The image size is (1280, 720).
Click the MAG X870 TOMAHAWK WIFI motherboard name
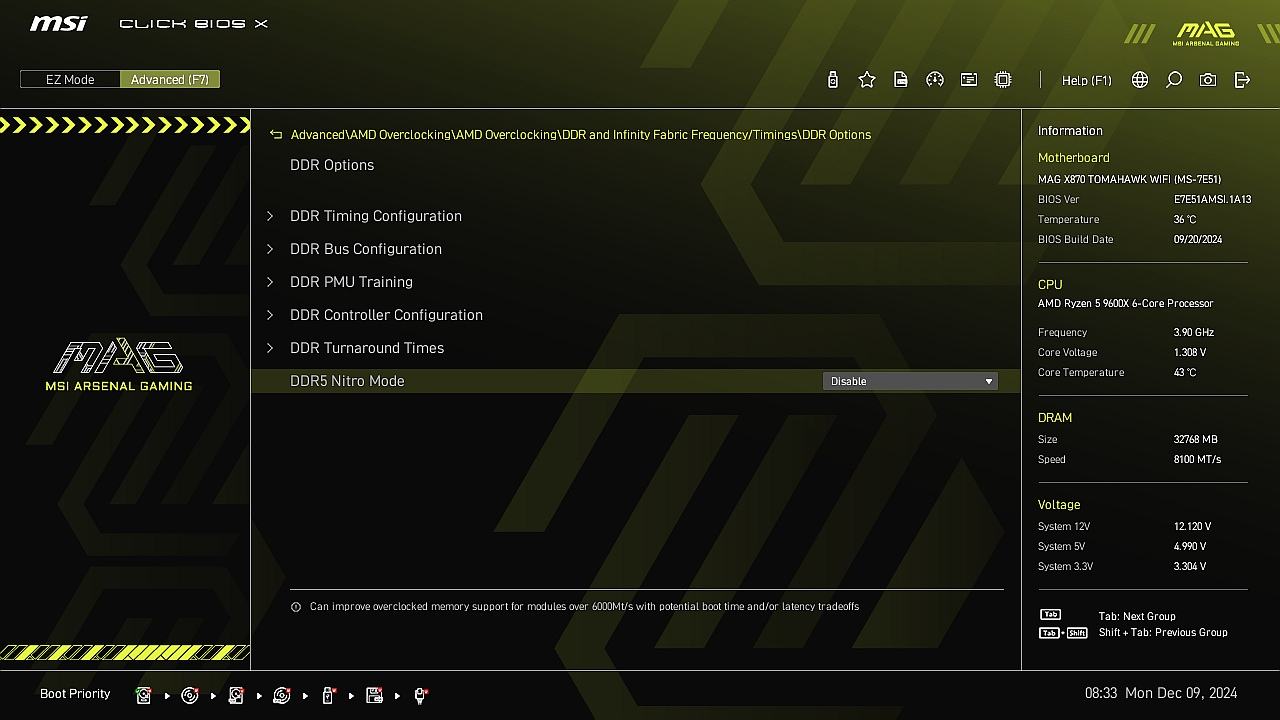pyautogui.click(x=1129, y=180)
